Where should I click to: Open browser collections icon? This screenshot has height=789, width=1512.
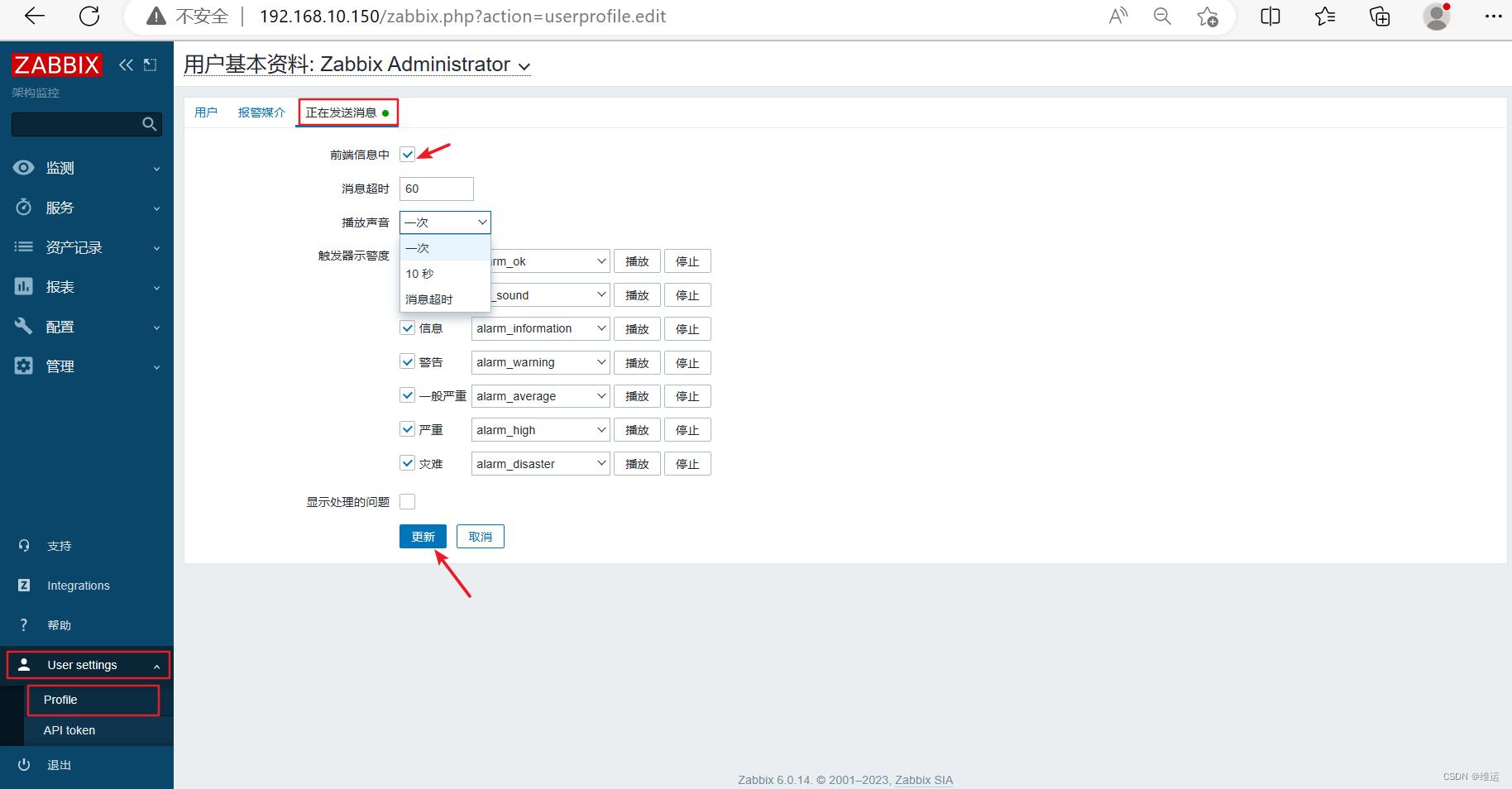tap(1380, 16)
